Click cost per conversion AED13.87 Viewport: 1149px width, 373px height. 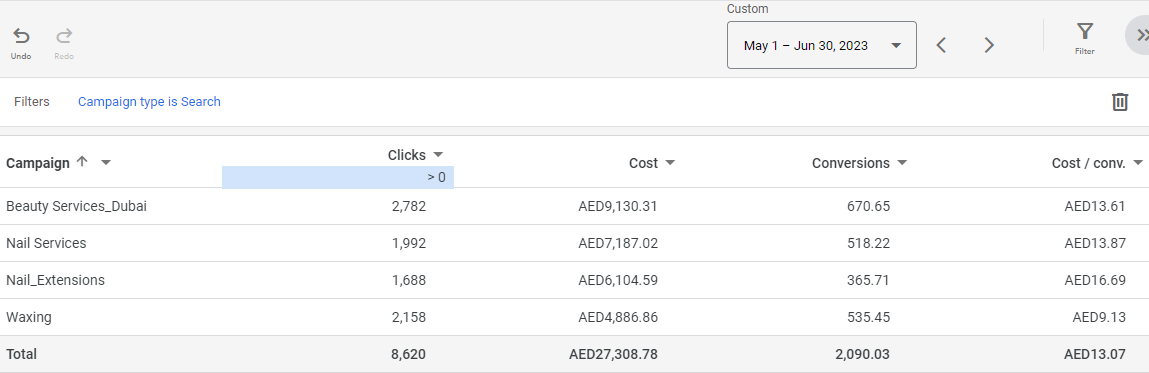pos(1095,243)
